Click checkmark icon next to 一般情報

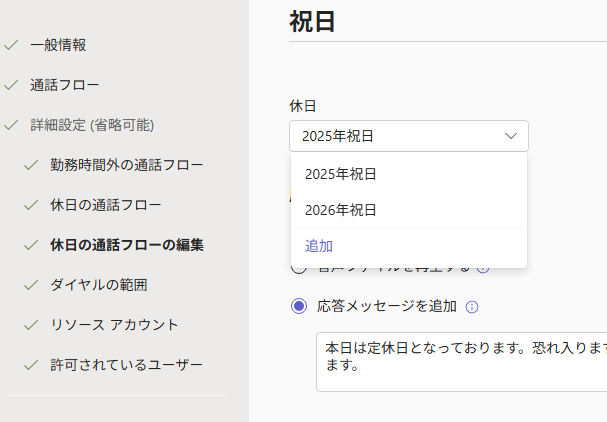pyautogui.click(x=11, y=45)
